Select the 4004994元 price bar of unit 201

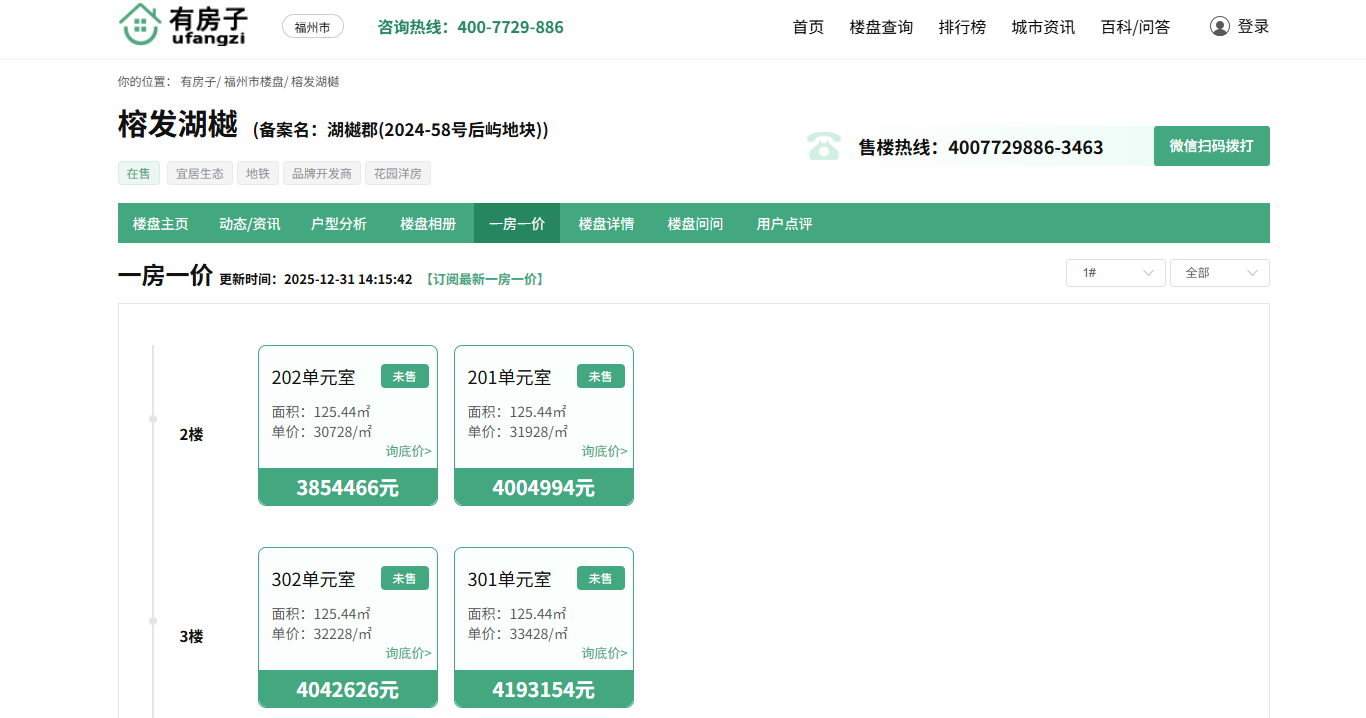point(543,488)
